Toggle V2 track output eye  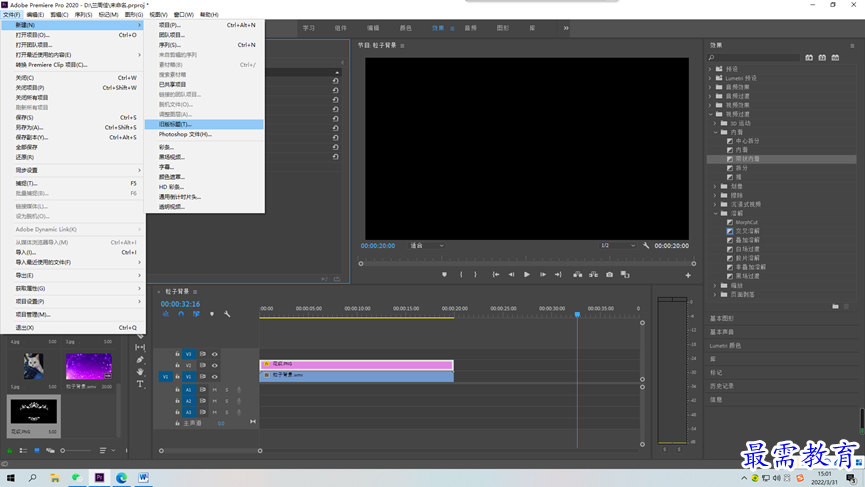215,365
